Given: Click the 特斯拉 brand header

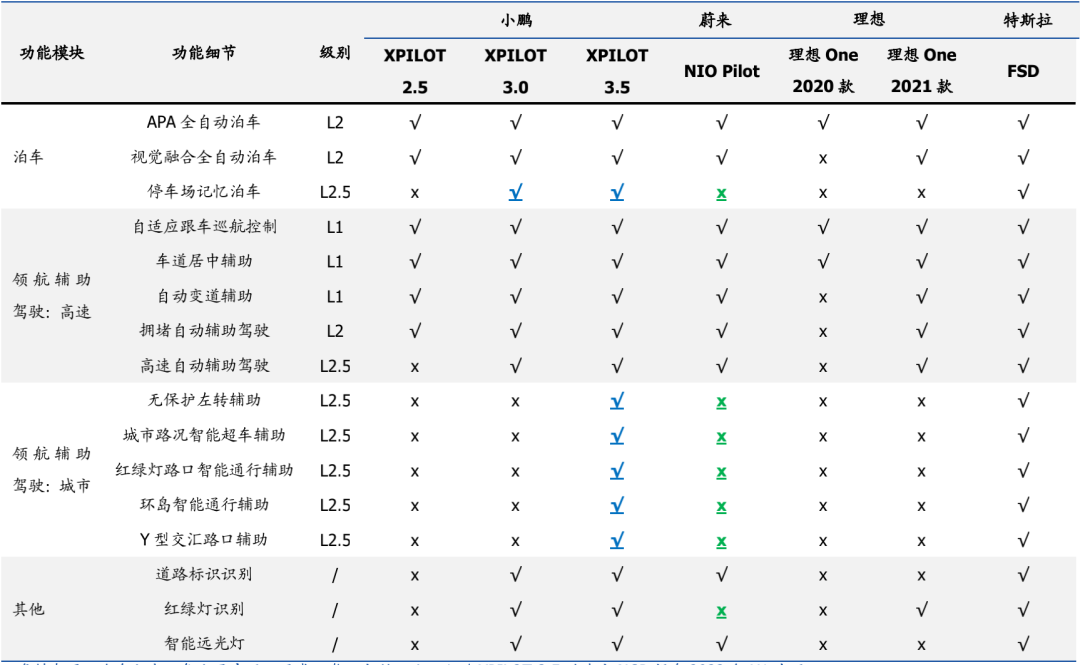Looking at the screenshot, I should pos(1028,20).
